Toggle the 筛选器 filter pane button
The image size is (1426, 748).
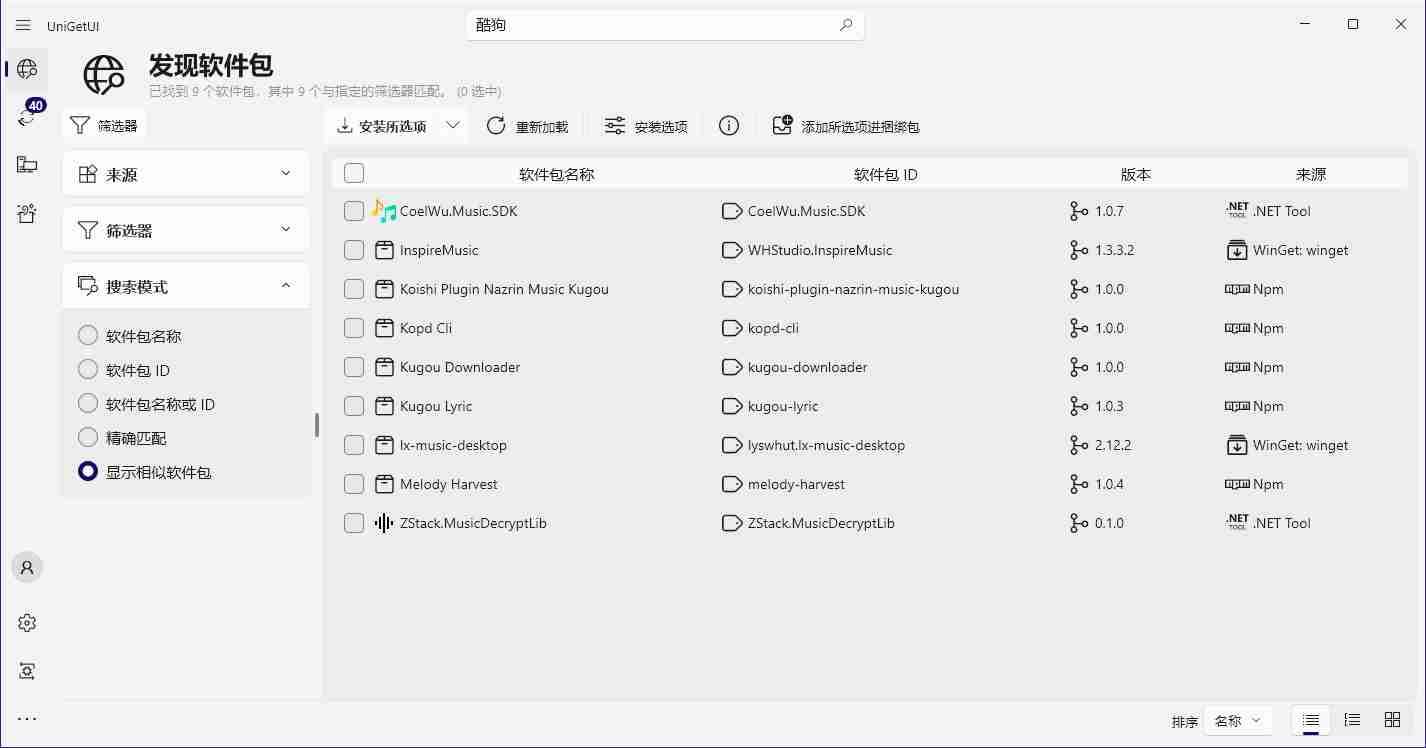tap(105, 126)
